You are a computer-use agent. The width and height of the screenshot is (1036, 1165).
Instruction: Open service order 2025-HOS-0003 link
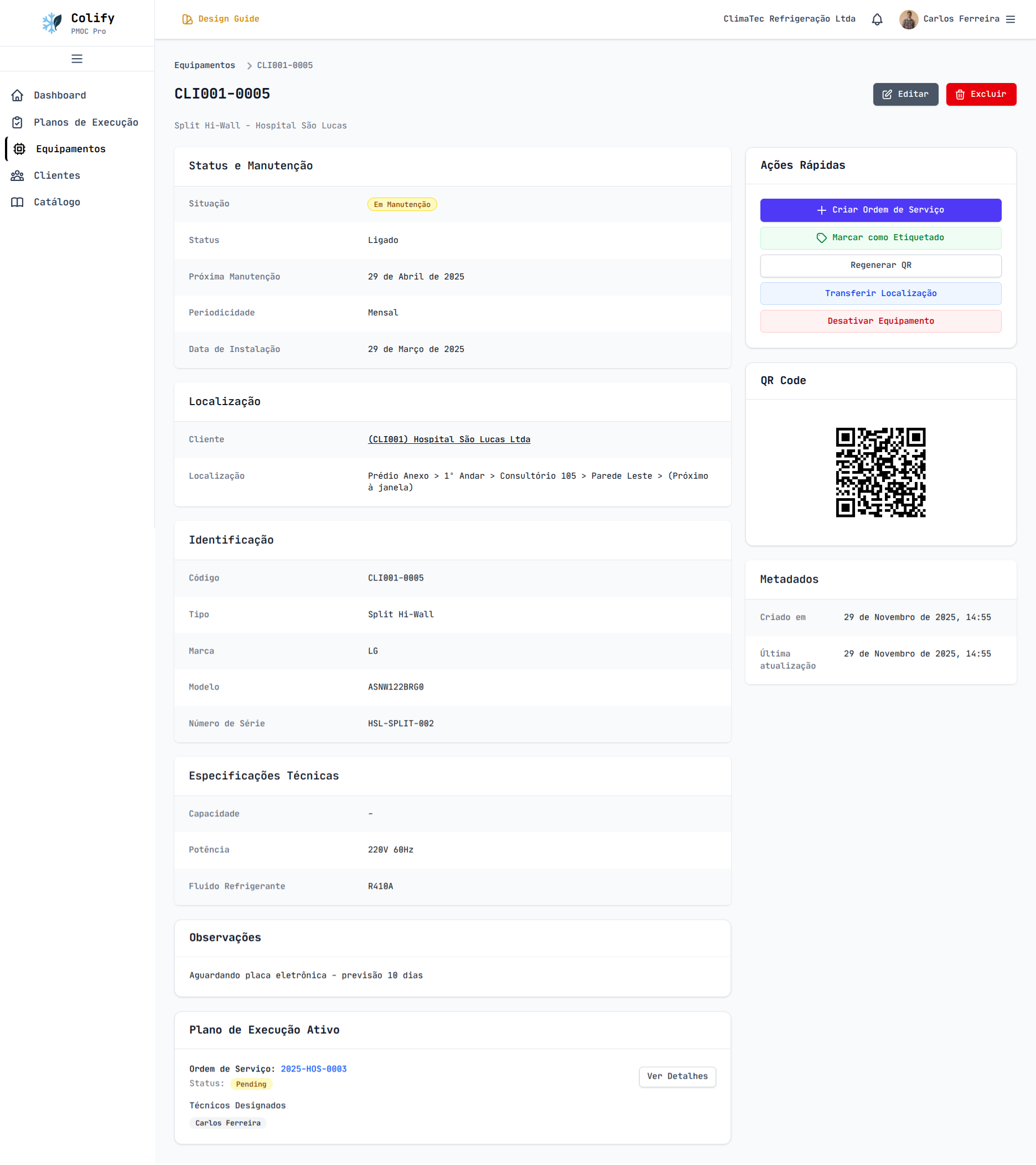pyautogui.click(x=313, y=1069)
